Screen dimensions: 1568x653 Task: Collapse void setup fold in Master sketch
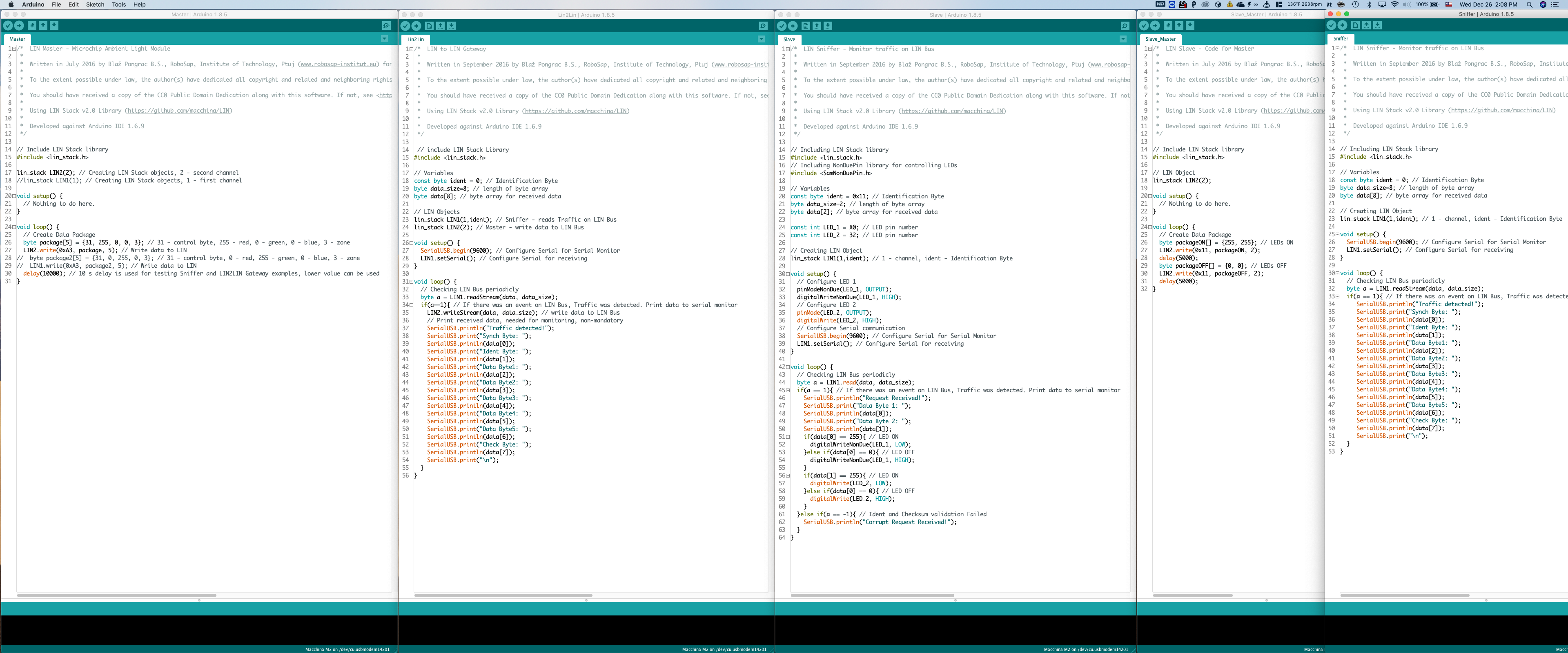(x=15, y=196)
